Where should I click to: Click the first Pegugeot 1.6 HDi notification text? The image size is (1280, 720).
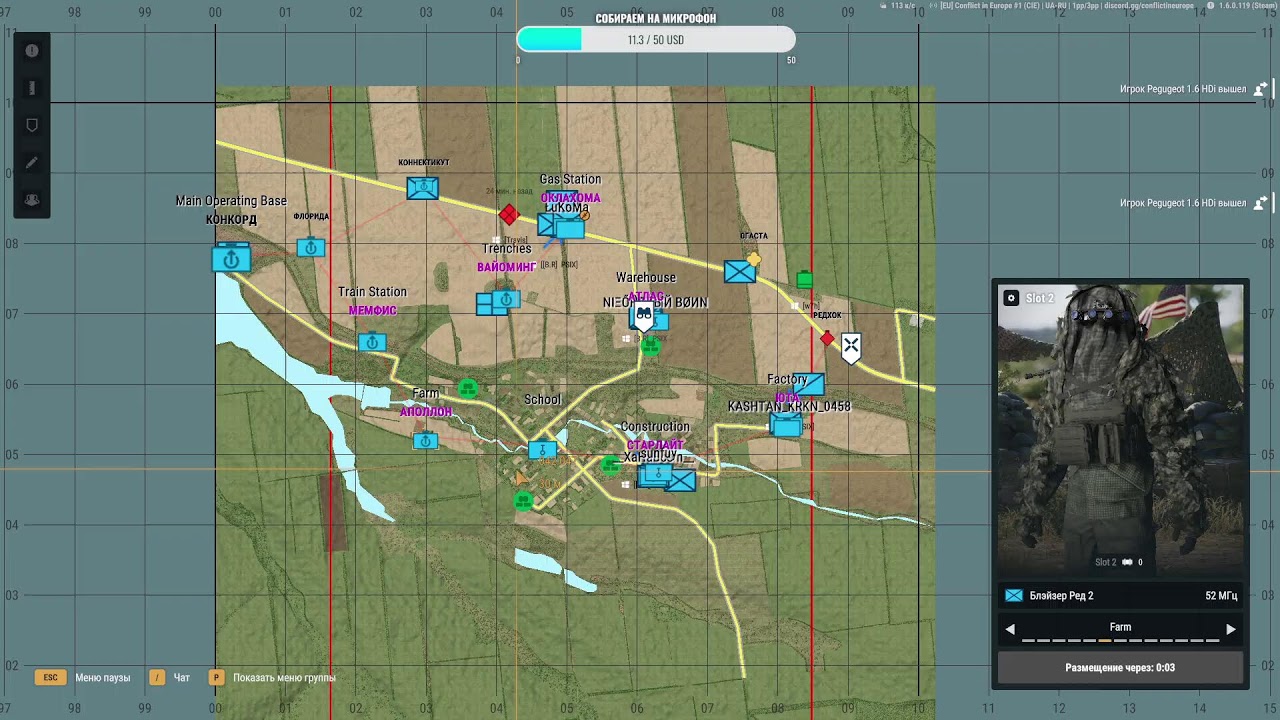point(1183,89)
